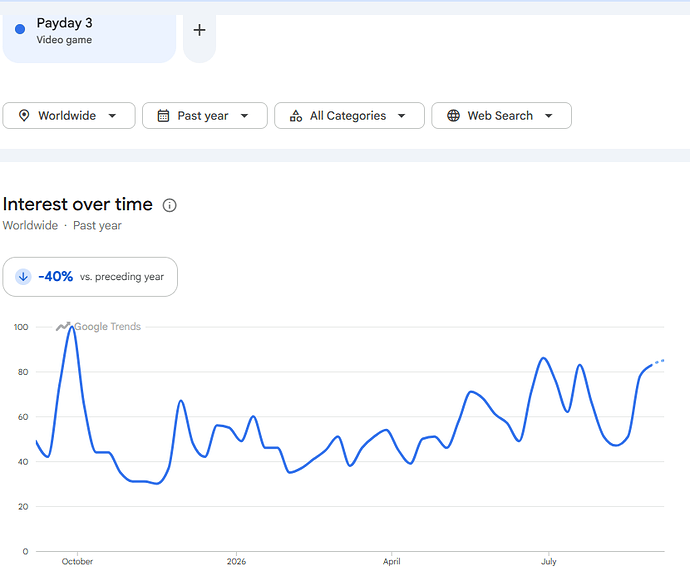Click the shapes icon in All Categories filter
This screenshot has height=576, width=690.
pos(296,116)
